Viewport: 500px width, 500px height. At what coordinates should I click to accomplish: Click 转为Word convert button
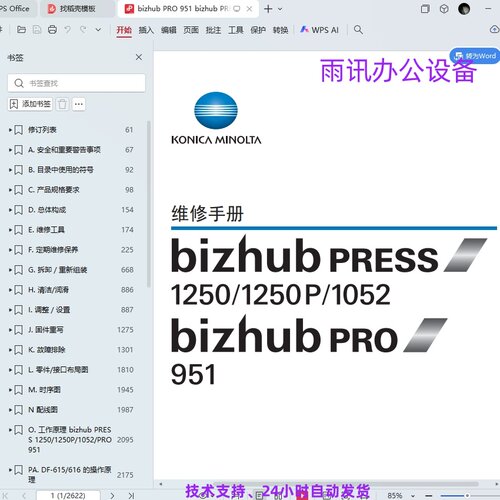[475, 56]
